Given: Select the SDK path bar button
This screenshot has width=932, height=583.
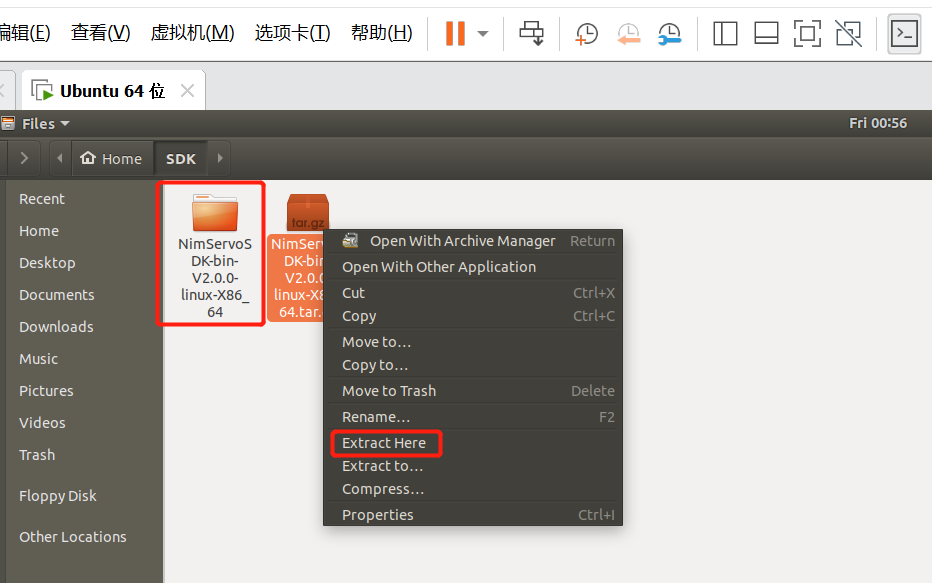Looking at the screenshot, I should tap(181, 159).
